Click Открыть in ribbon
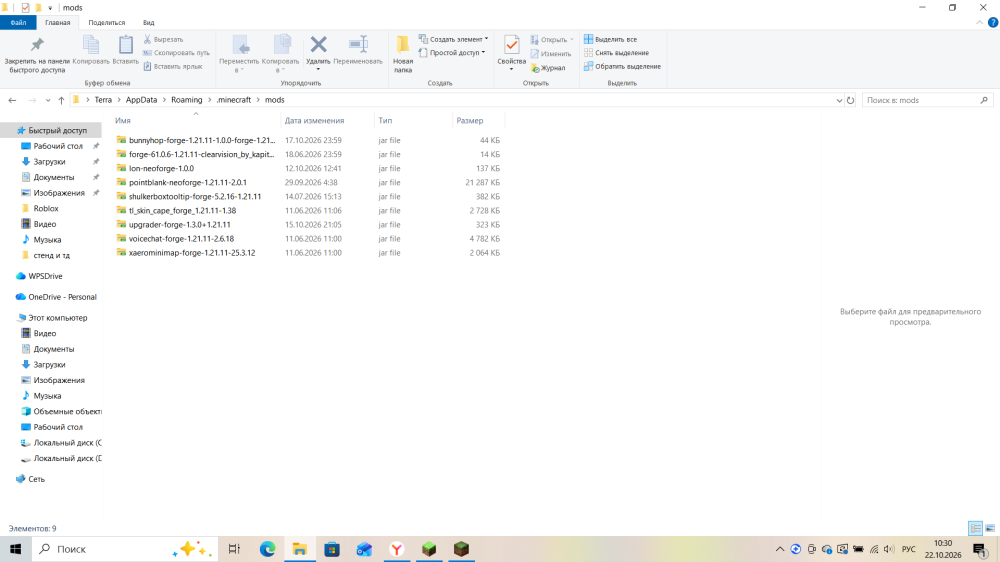Viewport: 1000px width, 562px height. click(x=552, y=40)
